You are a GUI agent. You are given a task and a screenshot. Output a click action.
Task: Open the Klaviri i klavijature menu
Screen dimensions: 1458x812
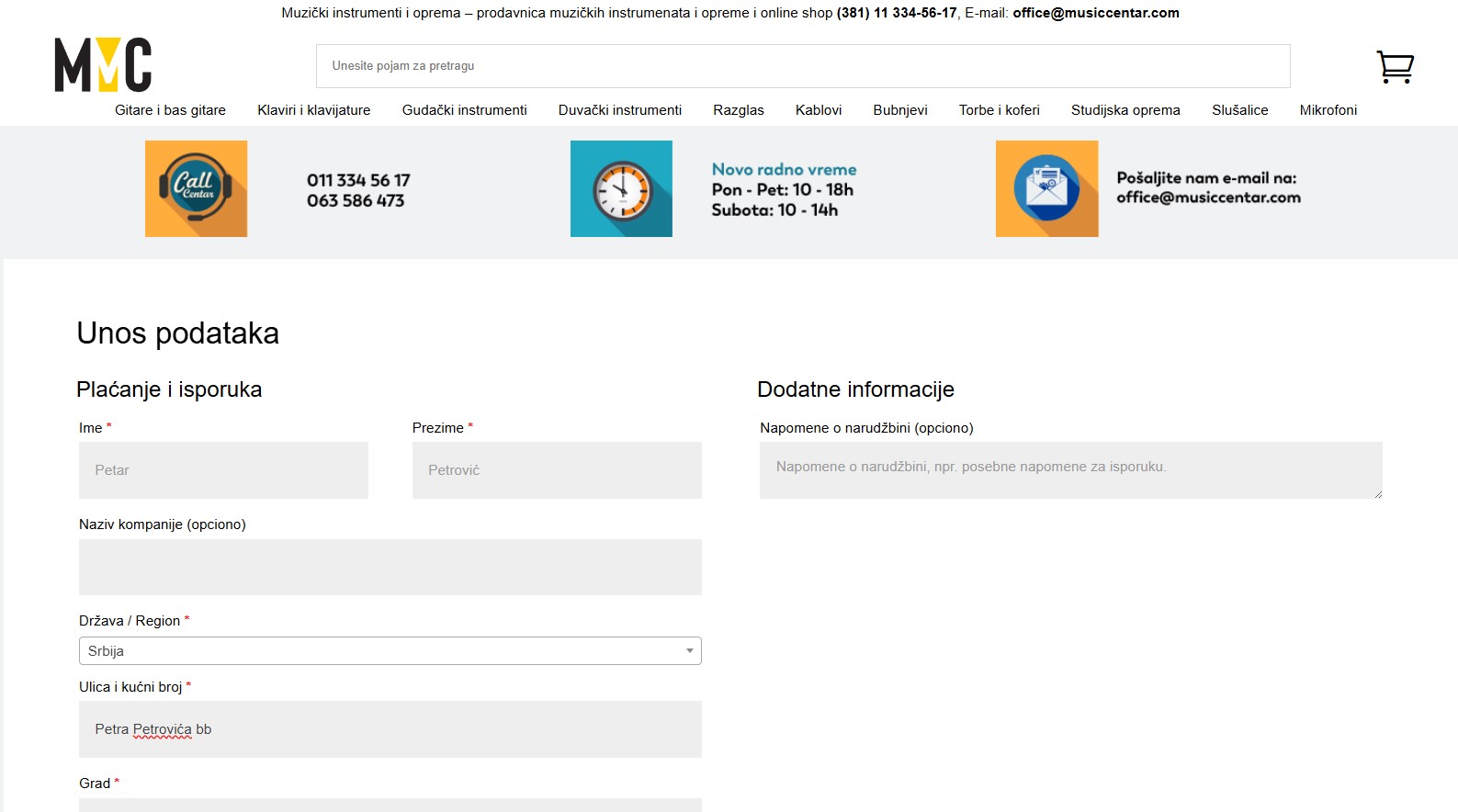[x=313, y=110]
